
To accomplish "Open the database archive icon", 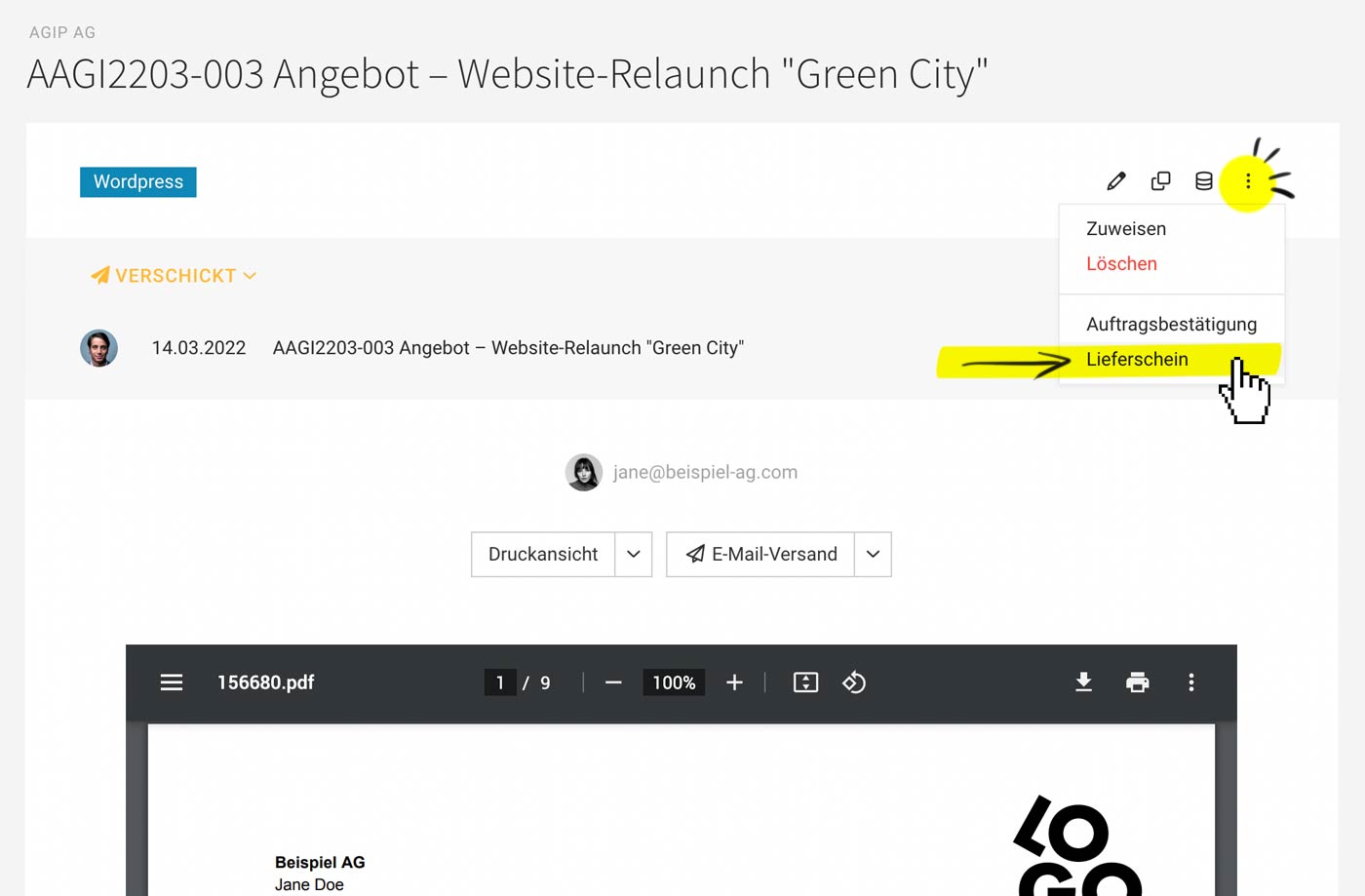I will 1203,180.
